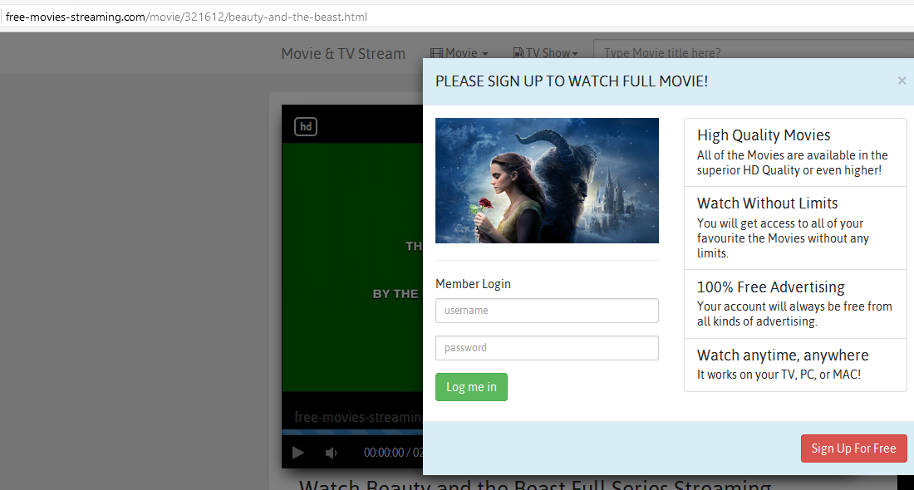
Task: Open the Movie dropdown menu
Action: (459, 53)
